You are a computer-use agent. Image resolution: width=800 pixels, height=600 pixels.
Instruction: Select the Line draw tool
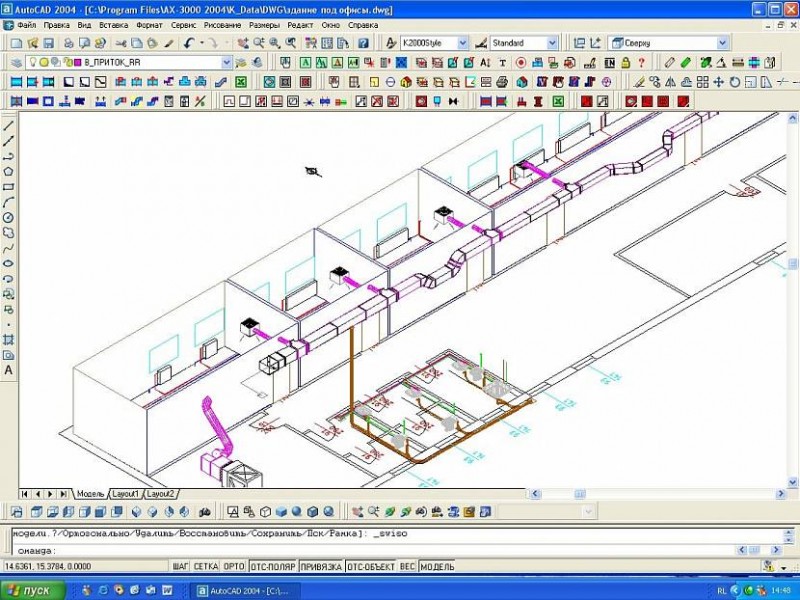coord(9,126)
